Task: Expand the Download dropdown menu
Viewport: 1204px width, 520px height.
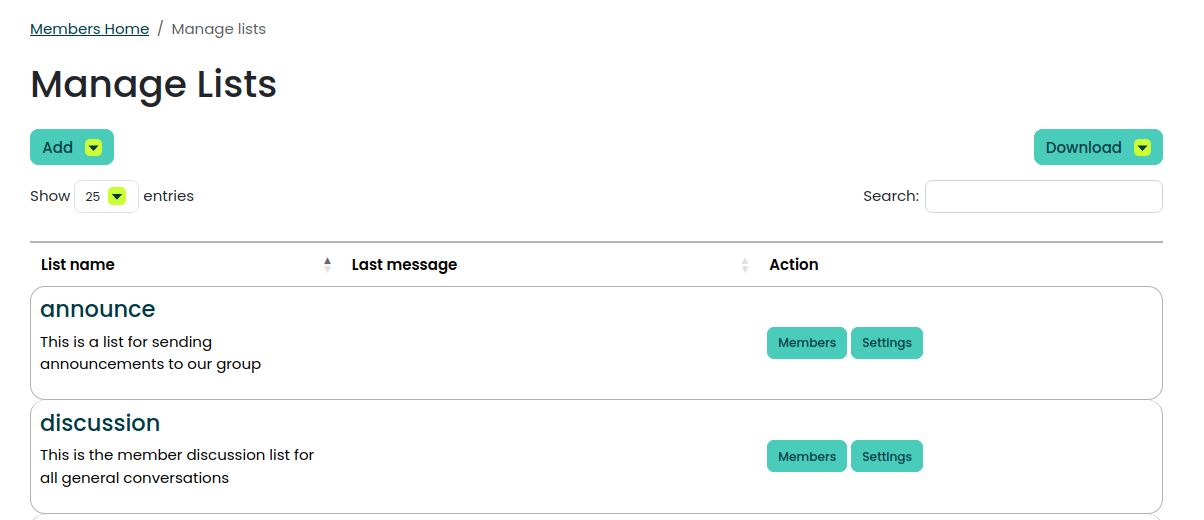Action: coord(1097,147)
